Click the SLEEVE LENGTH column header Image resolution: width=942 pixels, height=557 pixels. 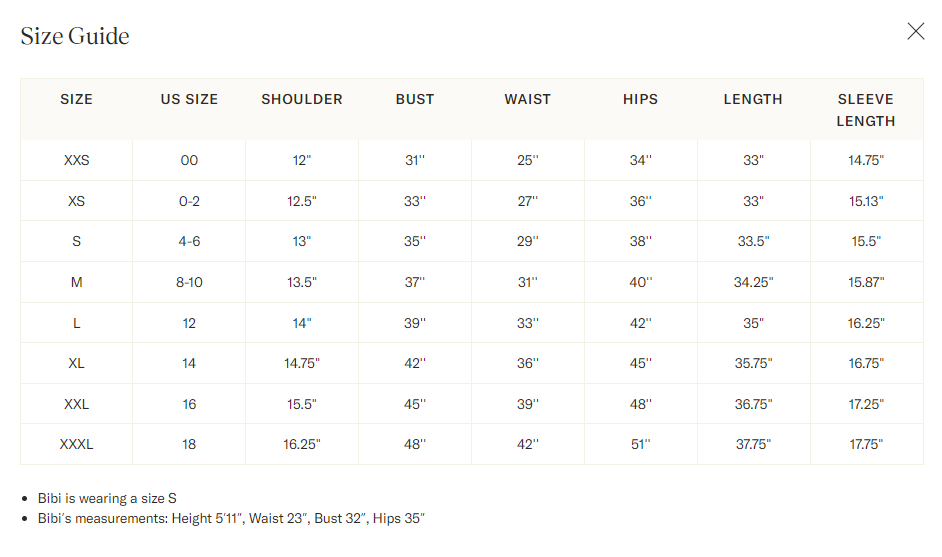pyautogui.click(x=866, y=110)
